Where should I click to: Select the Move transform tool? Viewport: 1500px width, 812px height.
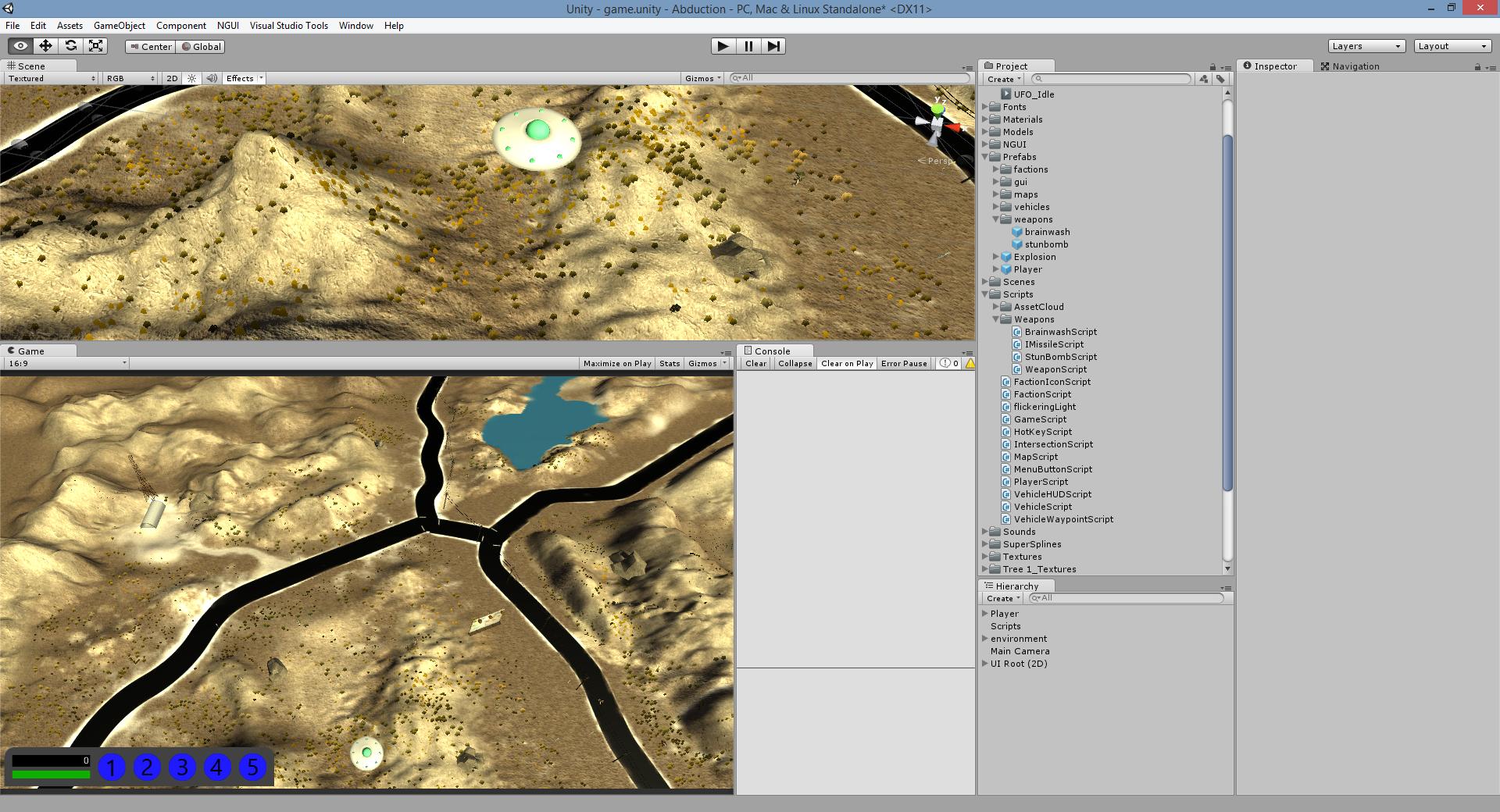(x=45, y=46)
